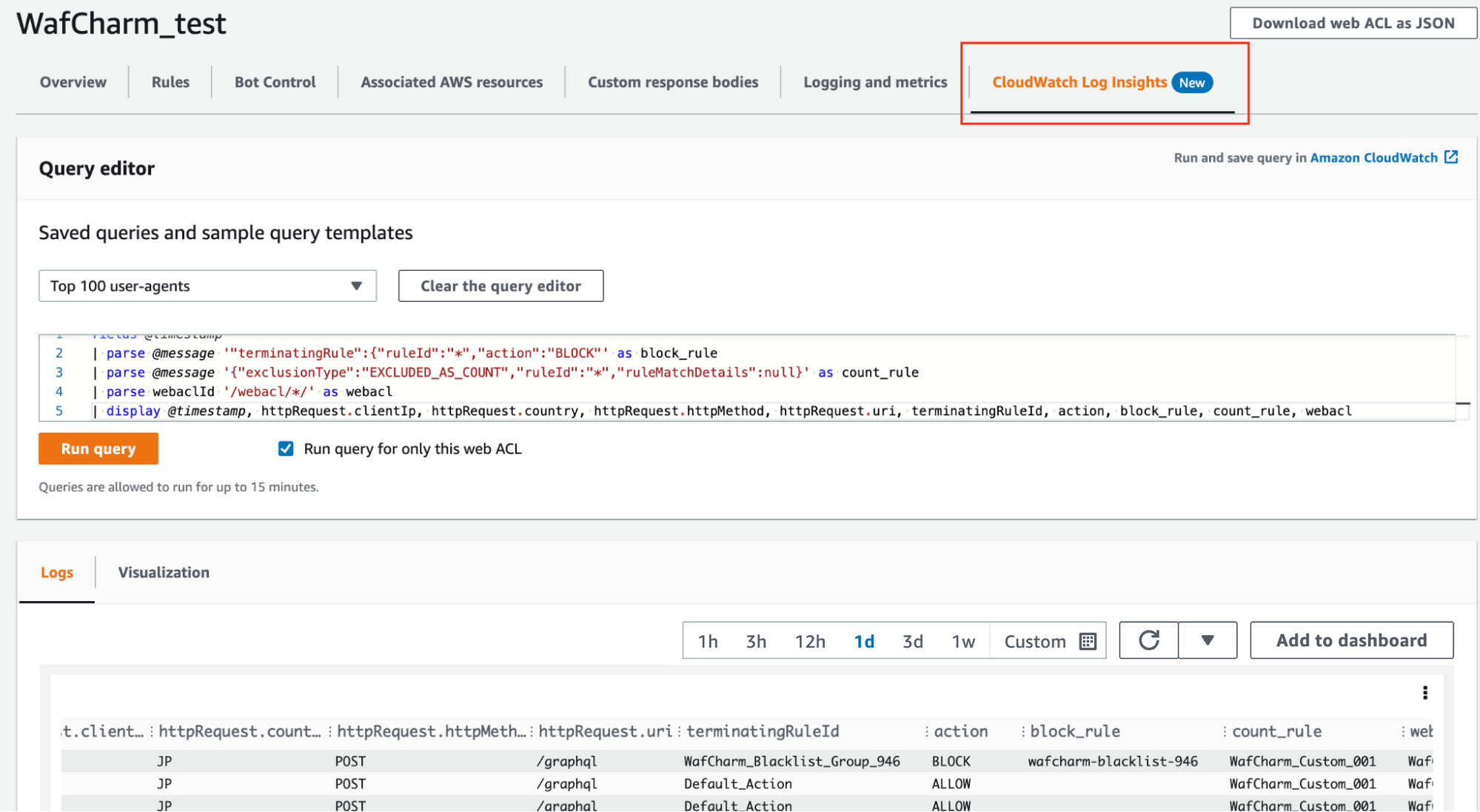1480x812 pixels.
Task: Open the Top 100 user-agents dropdown
Action: (207, 286)
